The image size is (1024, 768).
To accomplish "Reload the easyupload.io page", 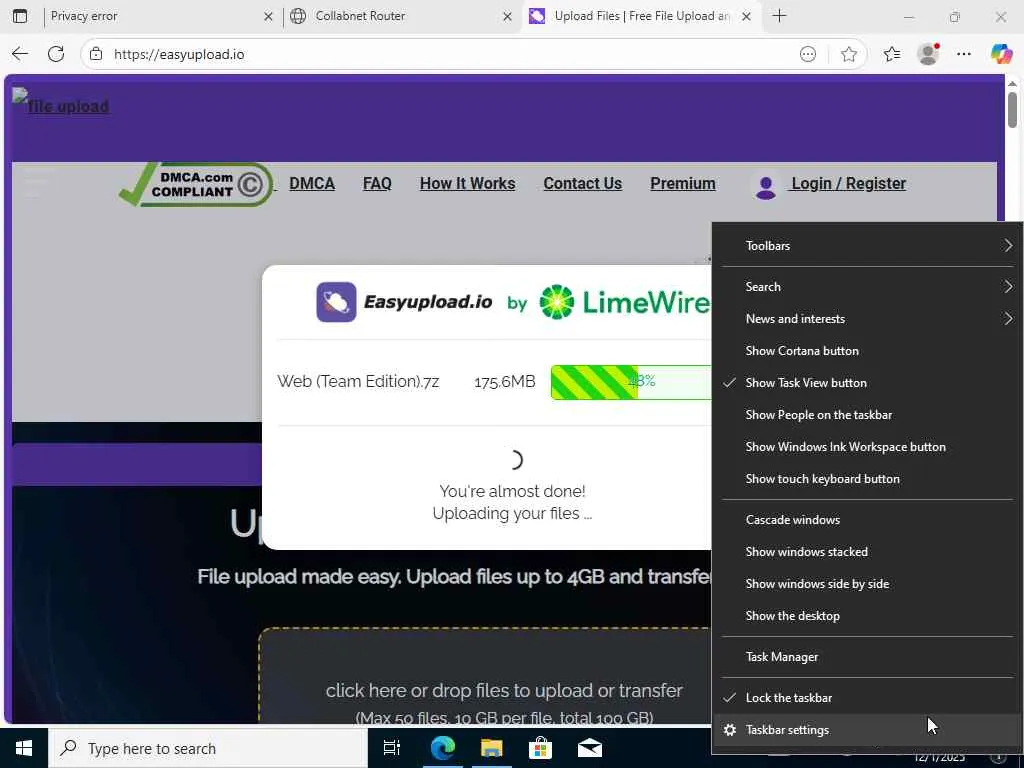I will [x=56, y=54].
